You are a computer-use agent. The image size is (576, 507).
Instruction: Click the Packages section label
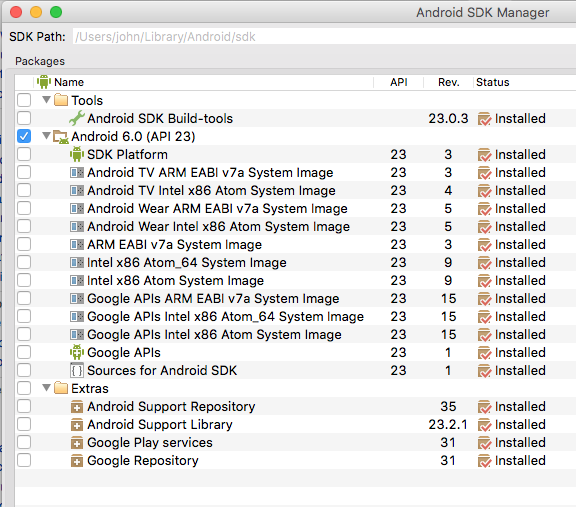coord(40,61)
